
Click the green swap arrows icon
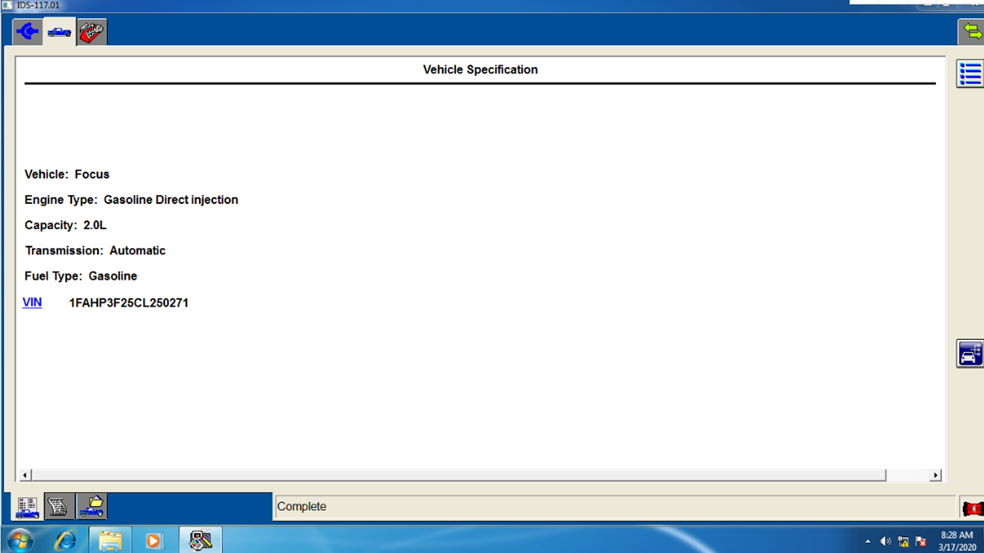[971, 31]
